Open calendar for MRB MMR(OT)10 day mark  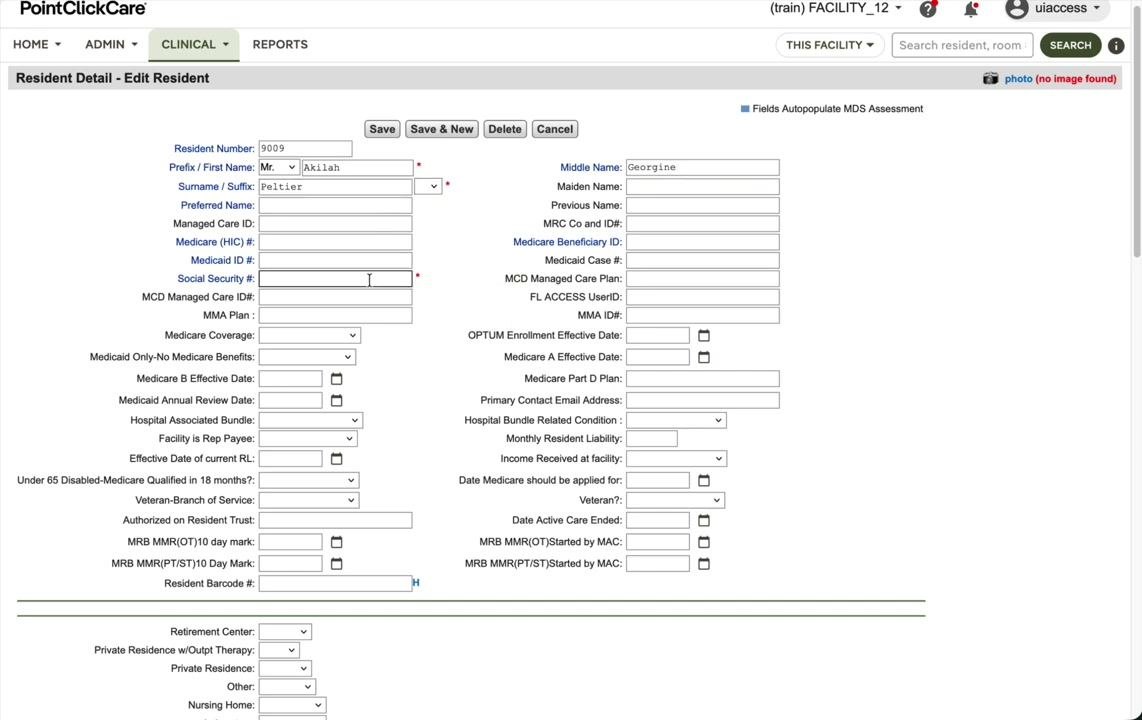click(x=336, y=542)
